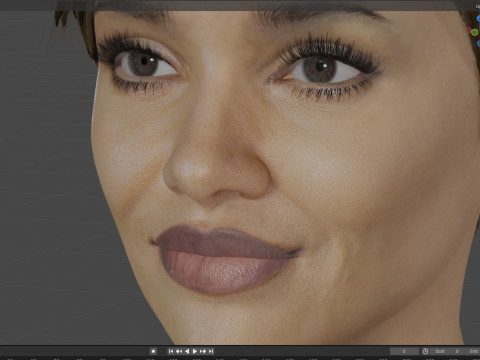This screenshot has height=360, width=480.
Task: Toggle the auto keying record button
Action: (x=153, y=351)
